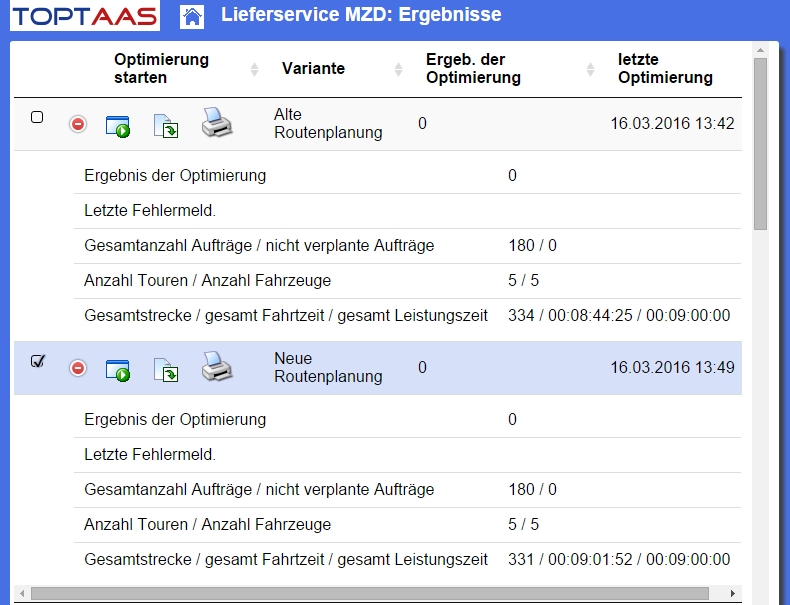This screenshot has width=790, height=605.
Task: Uncheck the Neue Routenplanung checkbox
Action: click(x=38, y=361)
